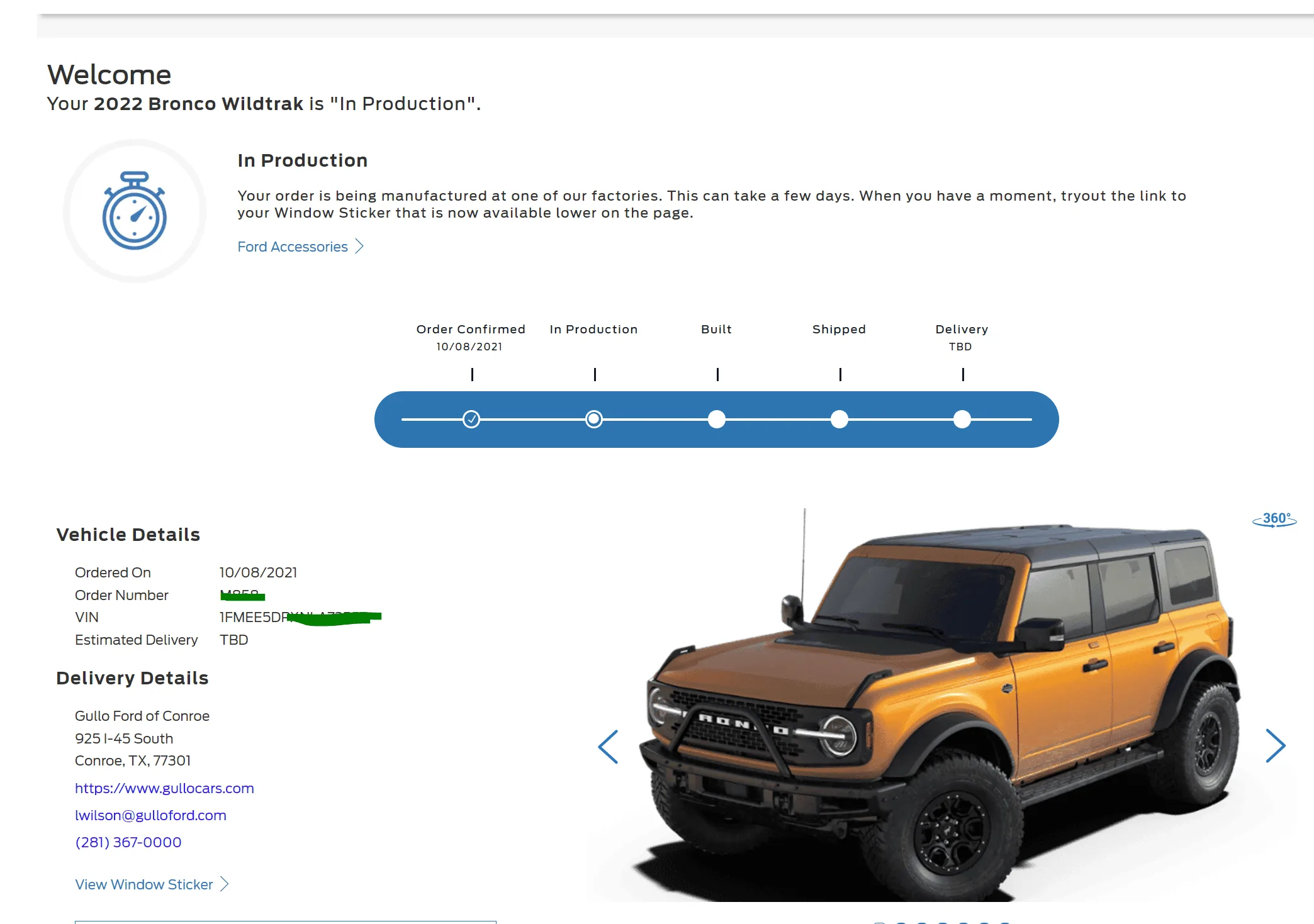Select the Delivery progress marker

tap(962, 419)
